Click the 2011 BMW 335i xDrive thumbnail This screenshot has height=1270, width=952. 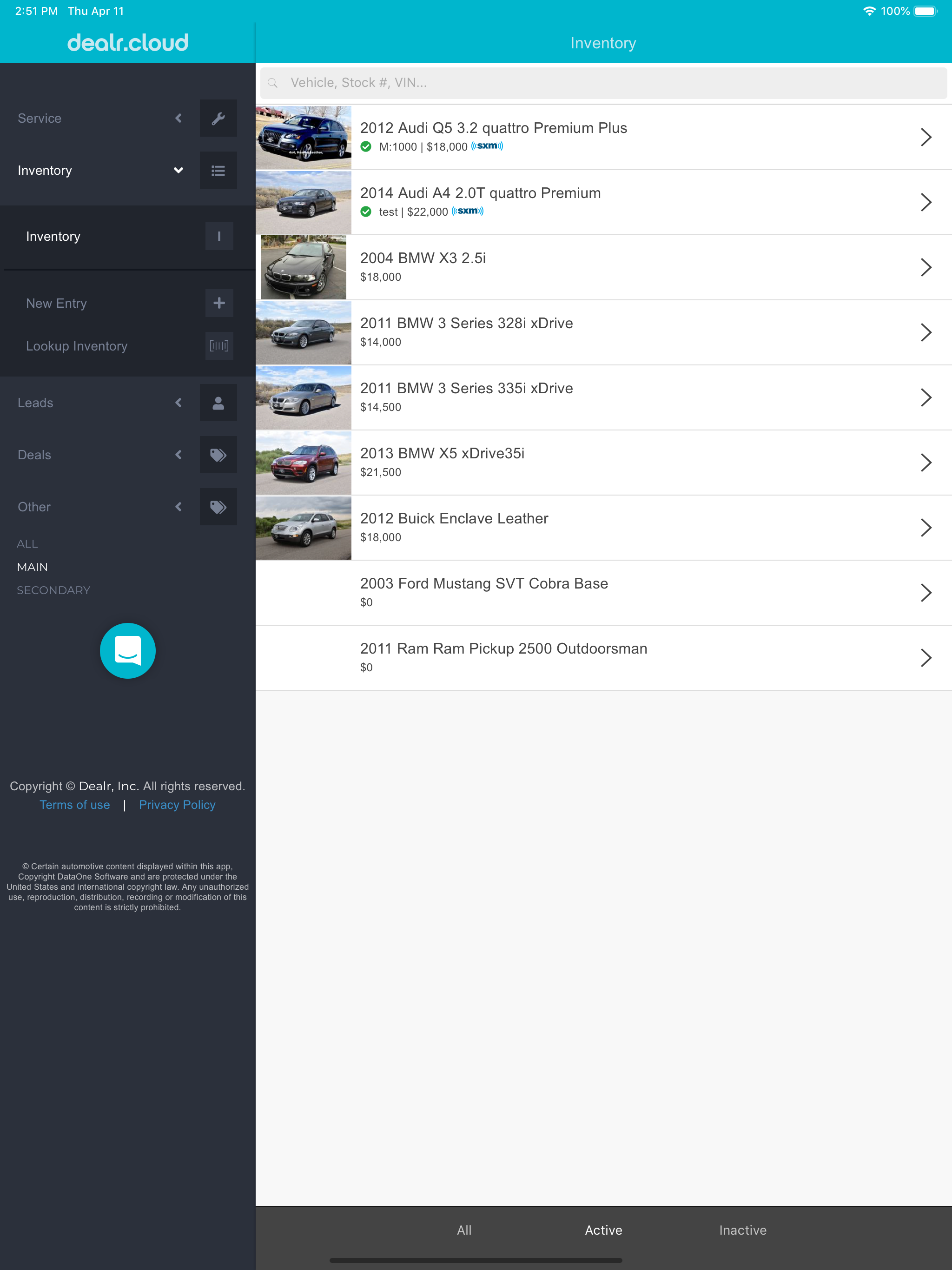coord(303,397)
